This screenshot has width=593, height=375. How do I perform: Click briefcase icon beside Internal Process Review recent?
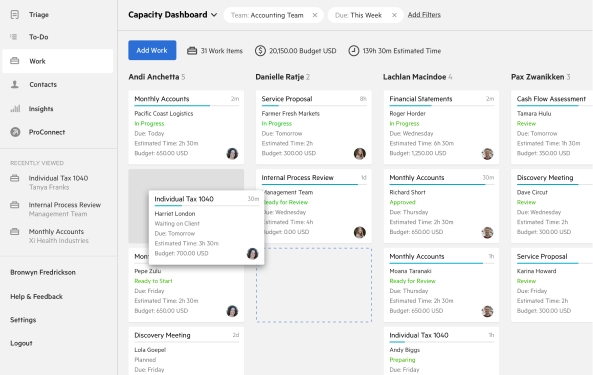click(x=14, y=205)
